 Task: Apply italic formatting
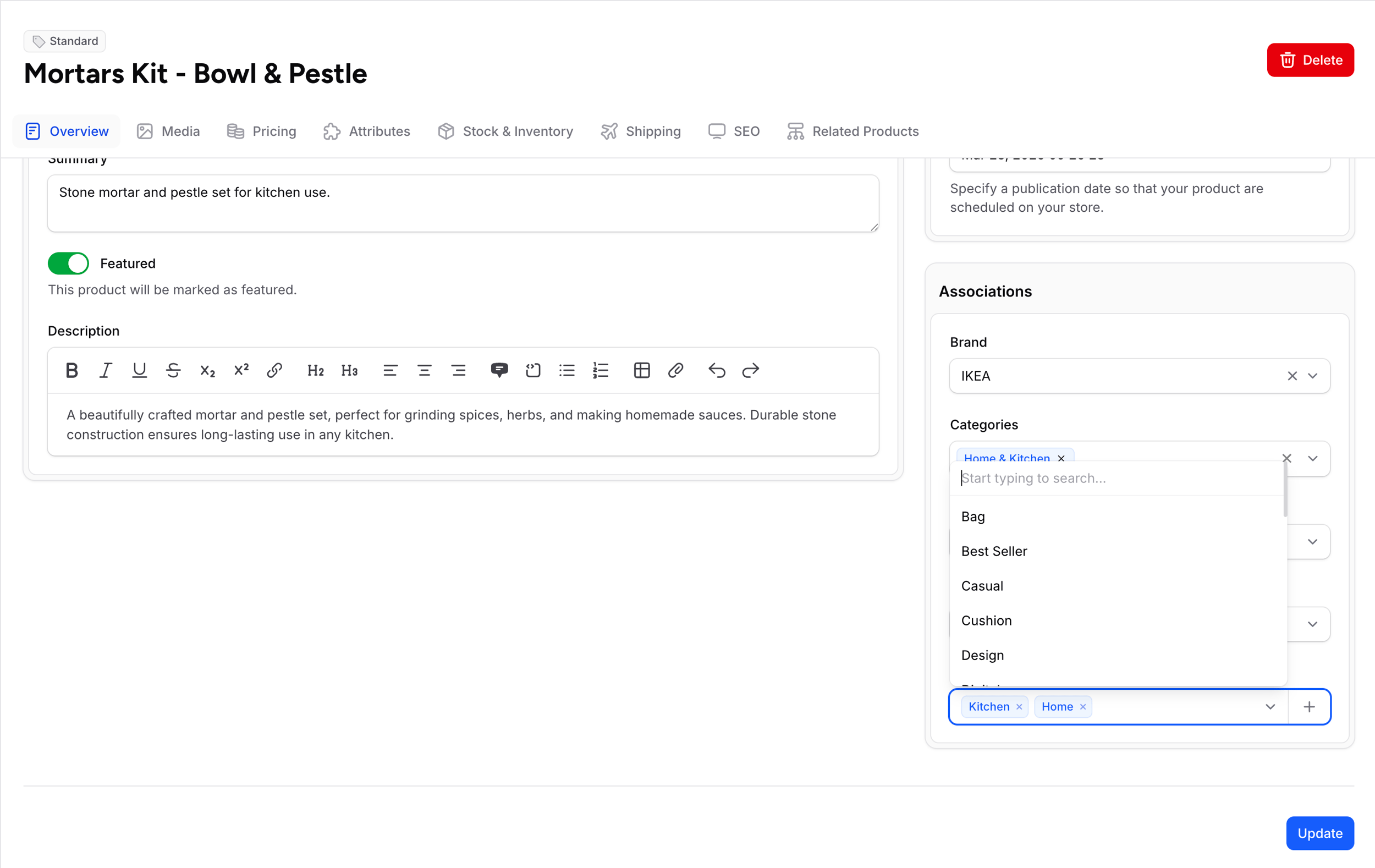(x=106, y=371)
